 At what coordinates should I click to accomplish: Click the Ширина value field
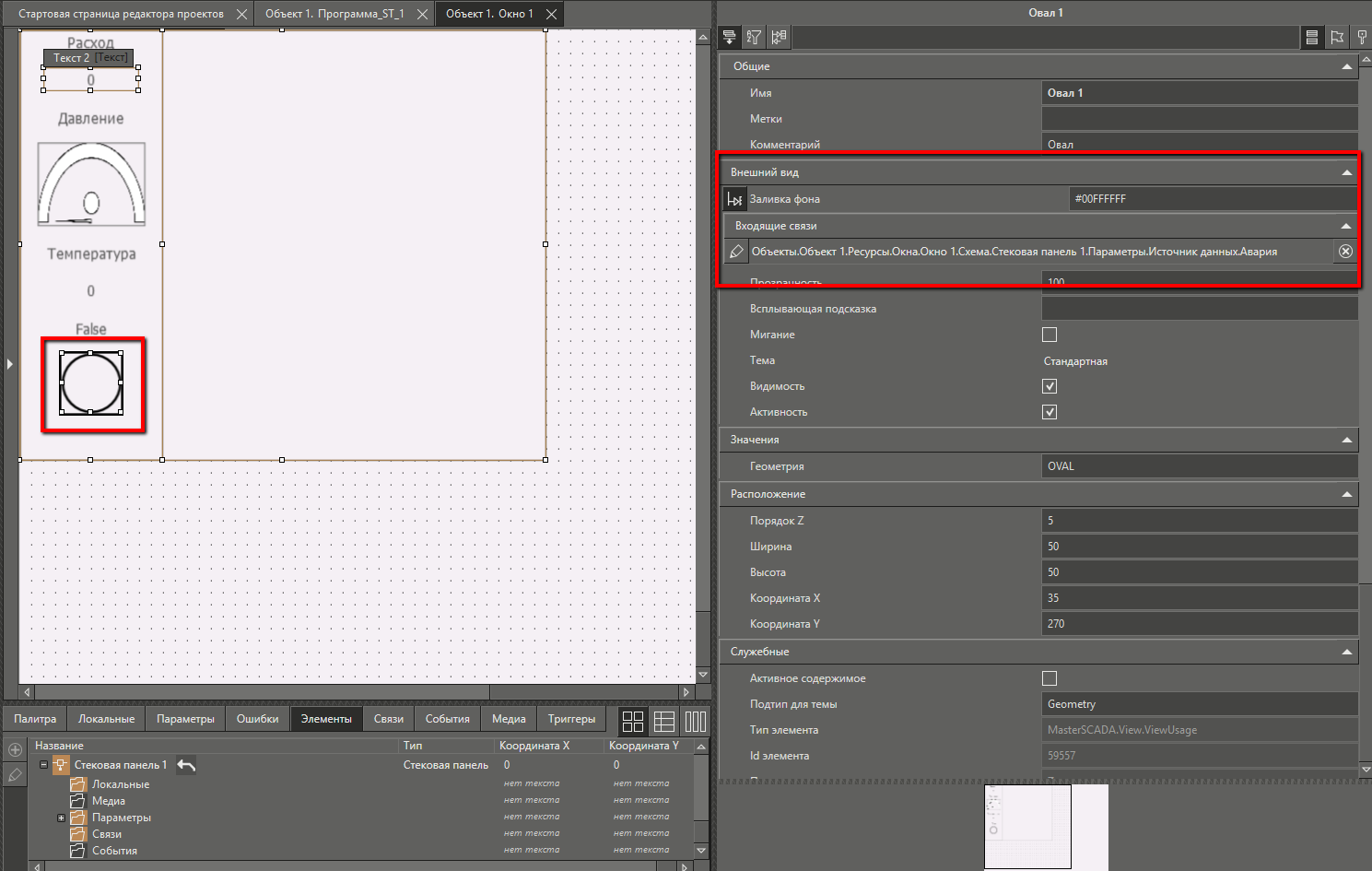(x=1198, y=547)
